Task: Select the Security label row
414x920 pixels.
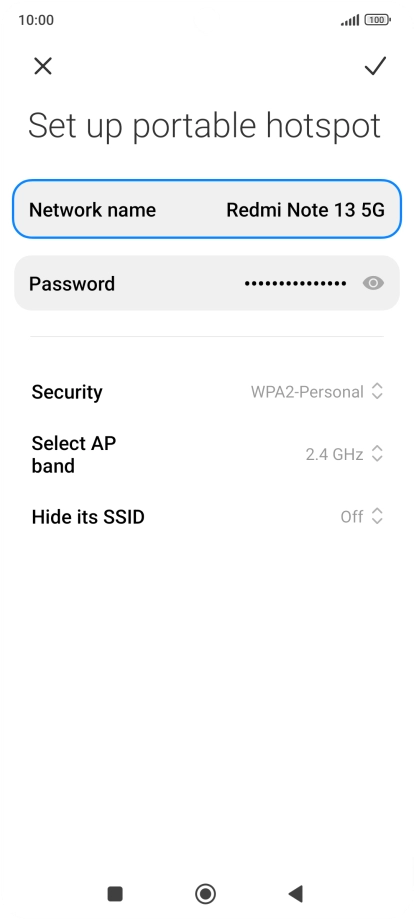Action: pos(207,391)
